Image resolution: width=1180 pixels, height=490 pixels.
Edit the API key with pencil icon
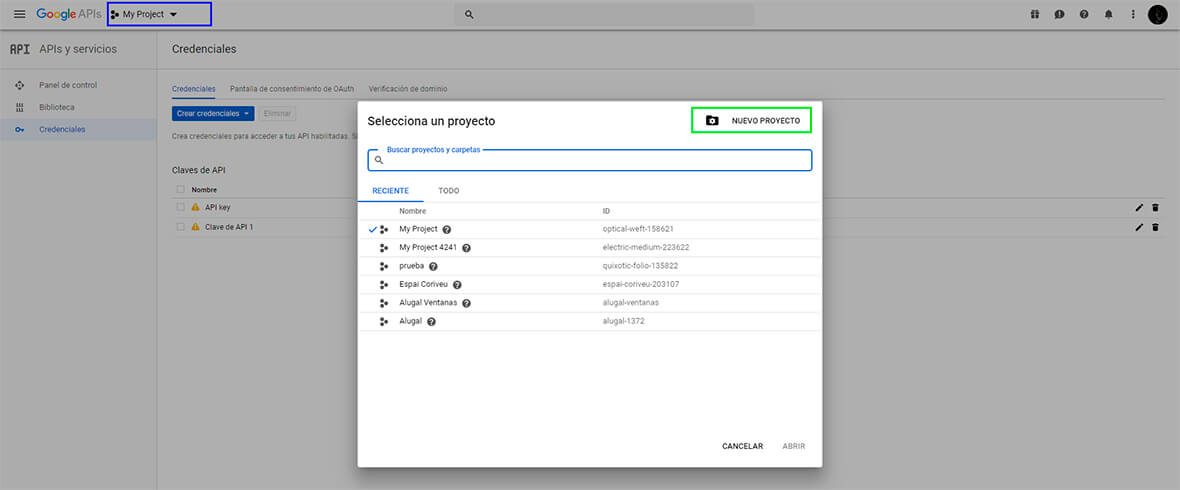[1139, 207]
